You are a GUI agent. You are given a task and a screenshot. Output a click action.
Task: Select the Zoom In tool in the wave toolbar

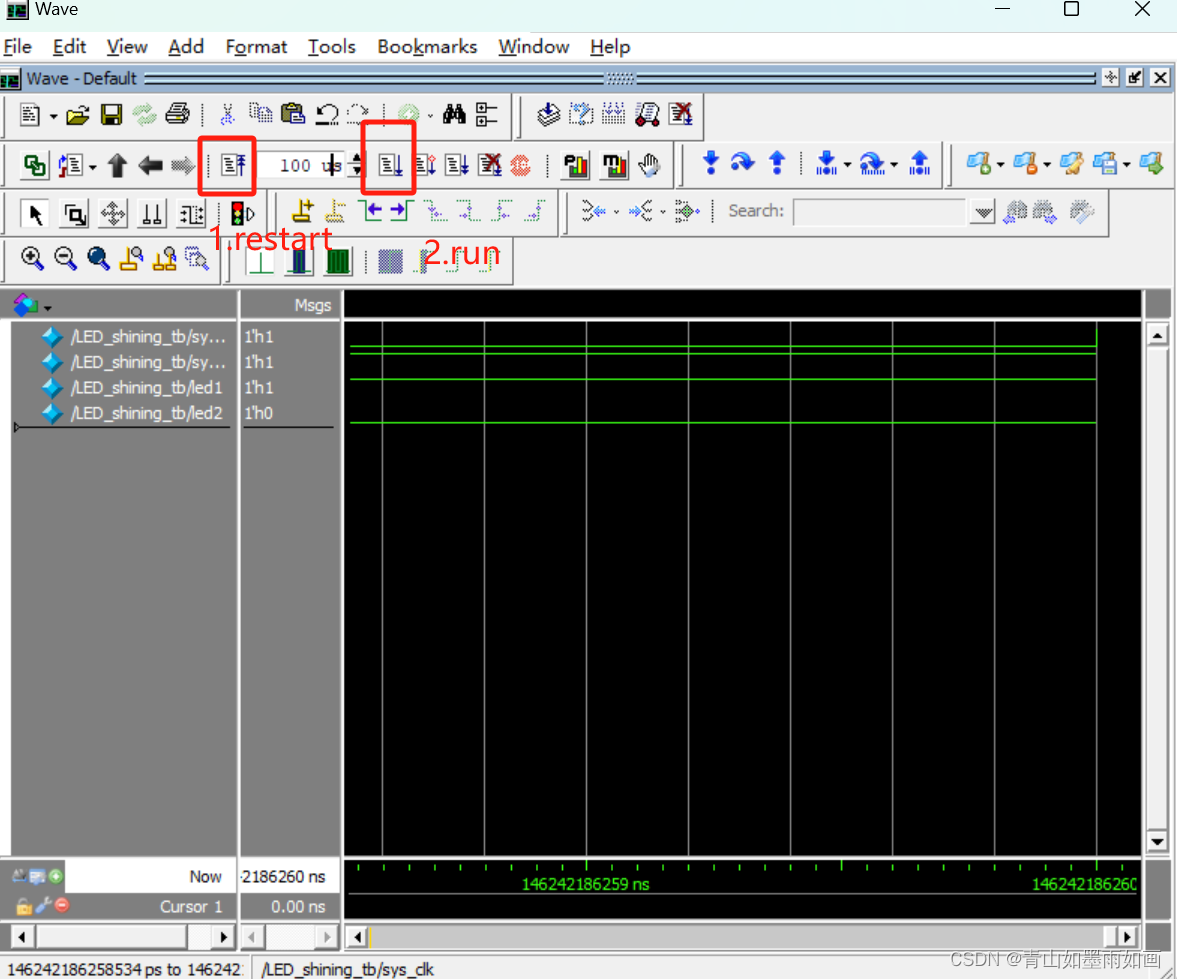pyautogui.click(x=32, y=259)
